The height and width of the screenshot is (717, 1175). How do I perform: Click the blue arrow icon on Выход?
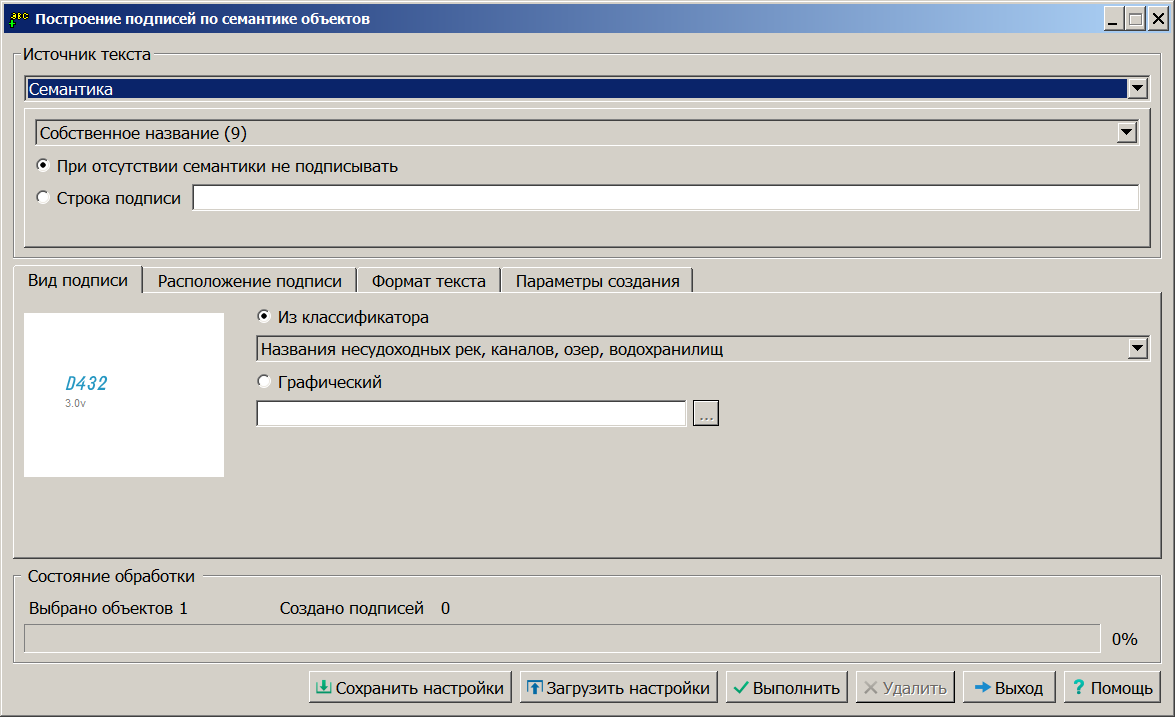pos(982,688)
